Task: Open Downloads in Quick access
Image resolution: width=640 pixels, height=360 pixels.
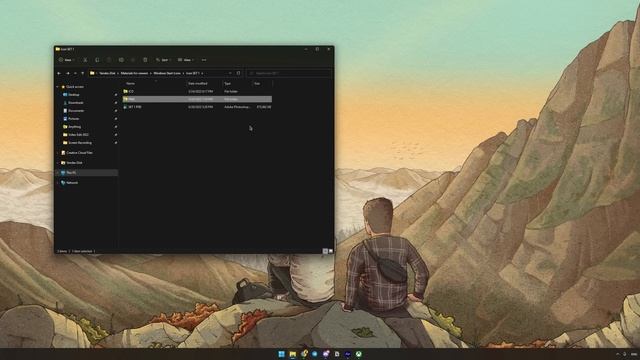Action: point(76,103)
